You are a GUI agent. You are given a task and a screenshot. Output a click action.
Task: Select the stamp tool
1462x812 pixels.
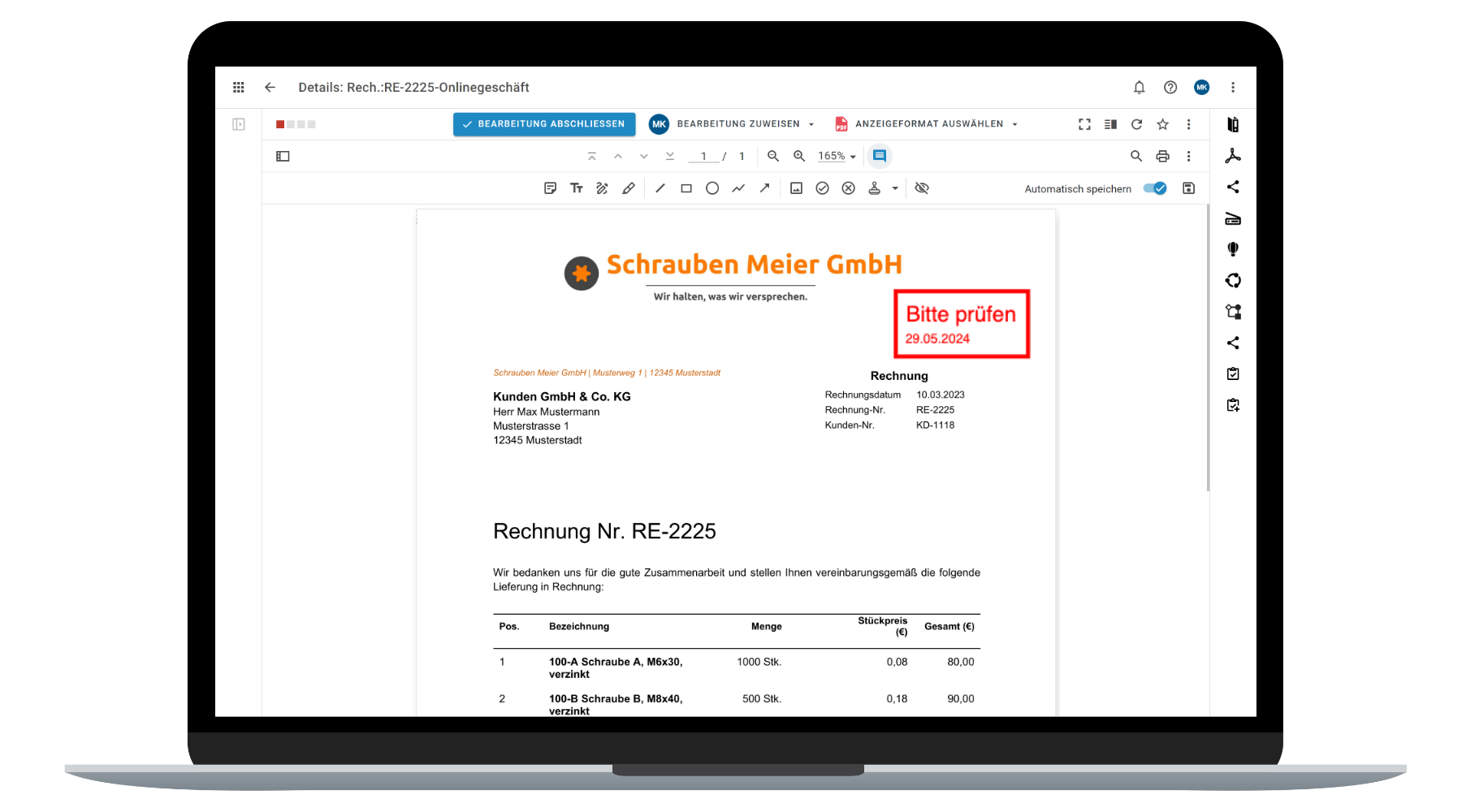coord(875,188)
